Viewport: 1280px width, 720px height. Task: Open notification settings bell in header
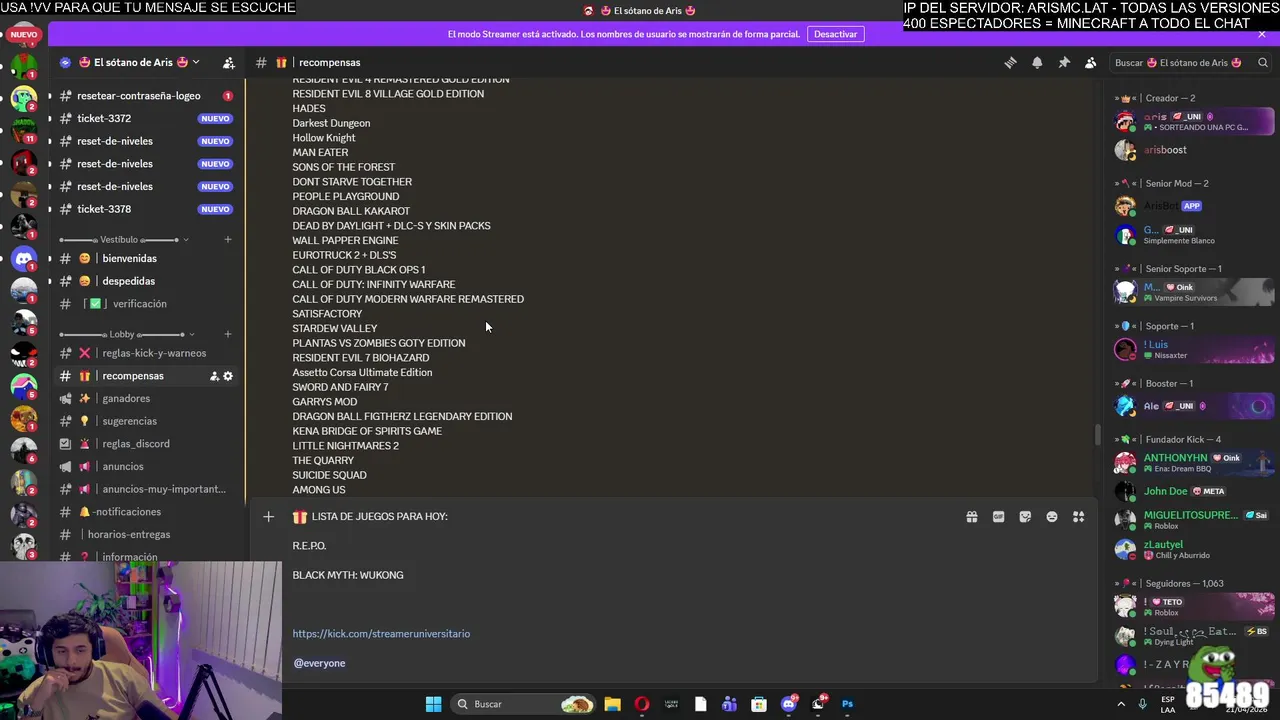[x=1037, y=62]
